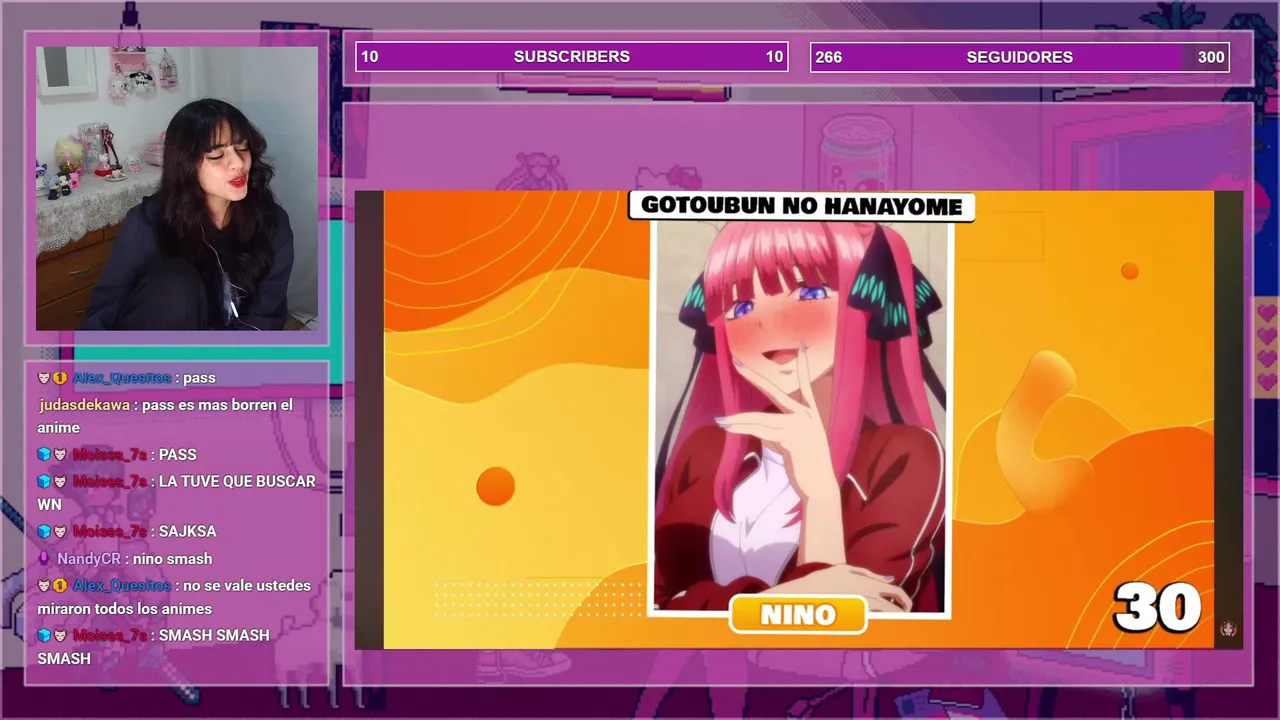
Task: Click the orange "NINO" name label
Action: pos(798,614)
